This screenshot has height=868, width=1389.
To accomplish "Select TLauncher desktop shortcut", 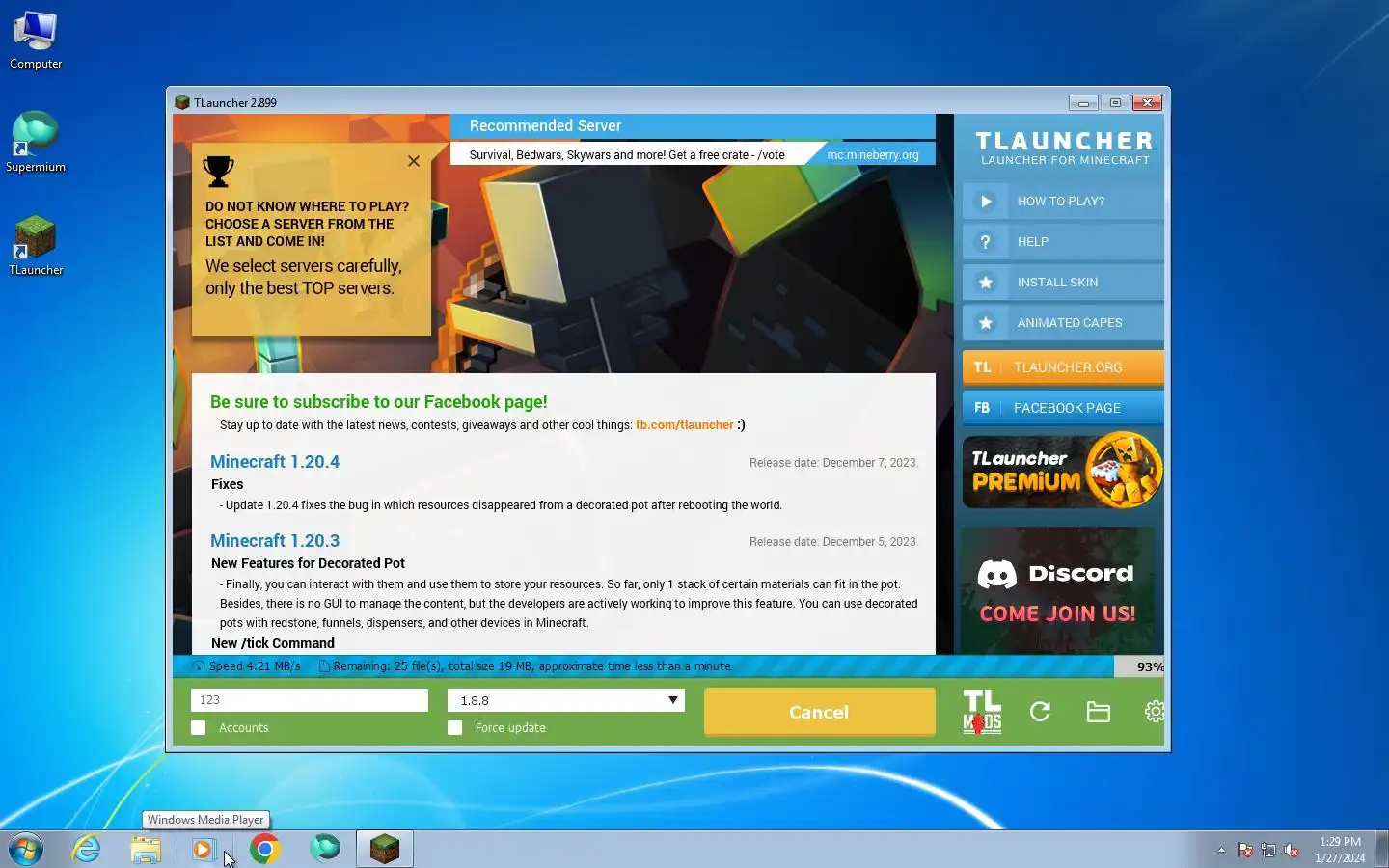I will click(36, 246).
